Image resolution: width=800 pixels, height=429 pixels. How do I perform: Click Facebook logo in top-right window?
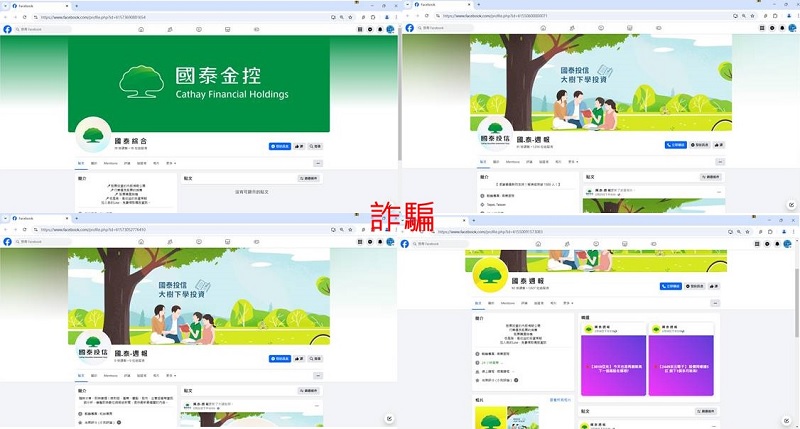click(409, 28)
